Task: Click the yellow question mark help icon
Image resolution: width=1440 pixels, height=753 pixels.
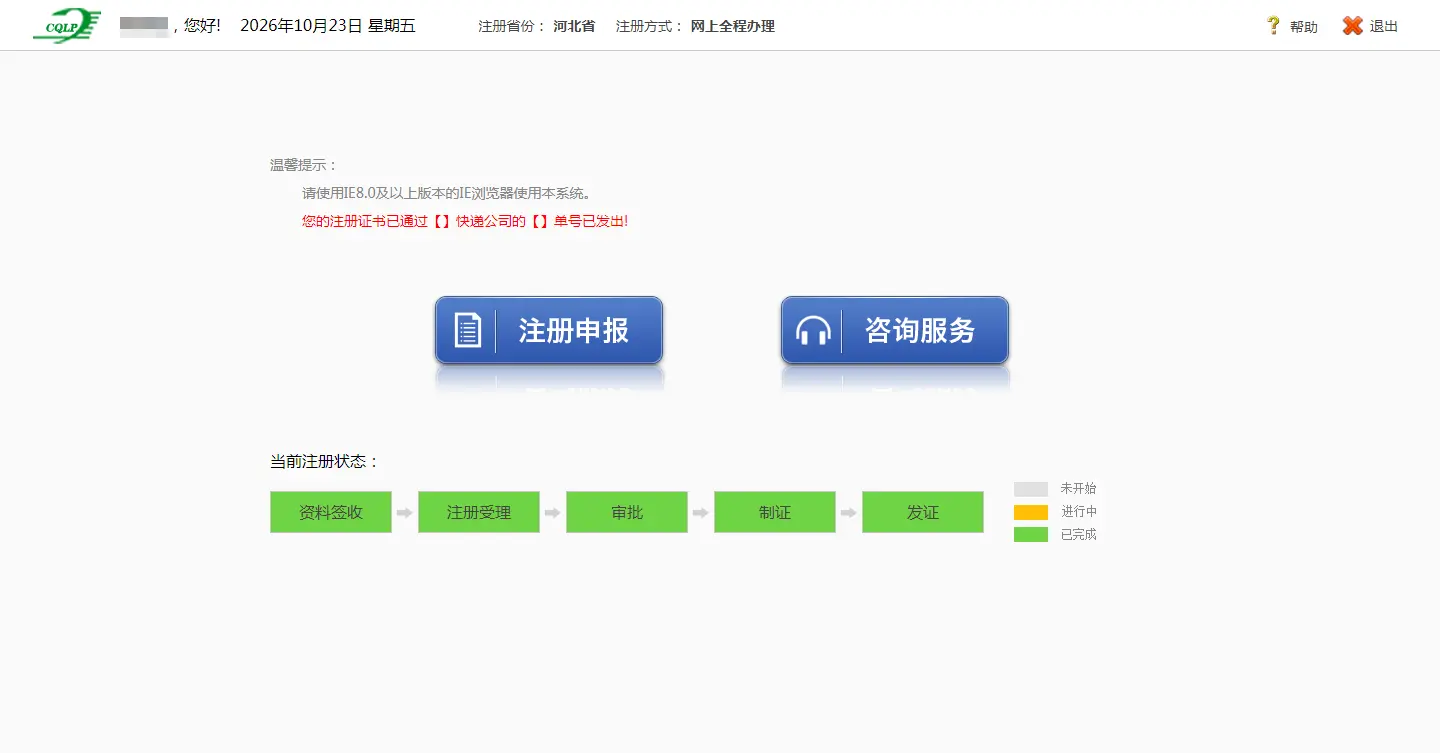Action: tap(1273, 26)
